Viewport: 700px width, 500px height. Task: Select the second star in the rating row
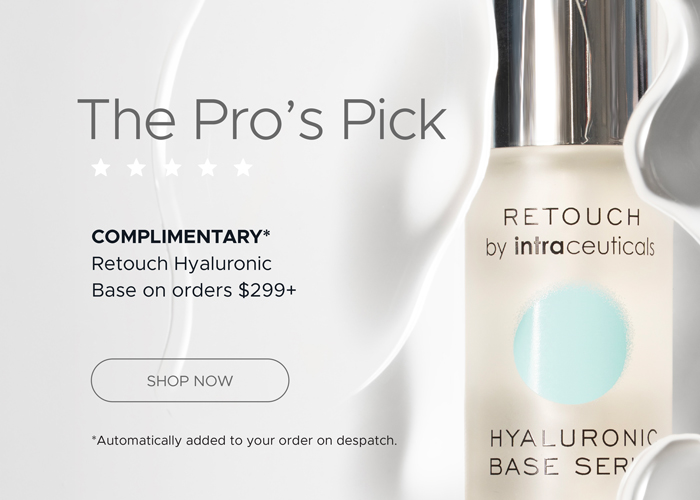pyautogui.click(x=136, y=168)
